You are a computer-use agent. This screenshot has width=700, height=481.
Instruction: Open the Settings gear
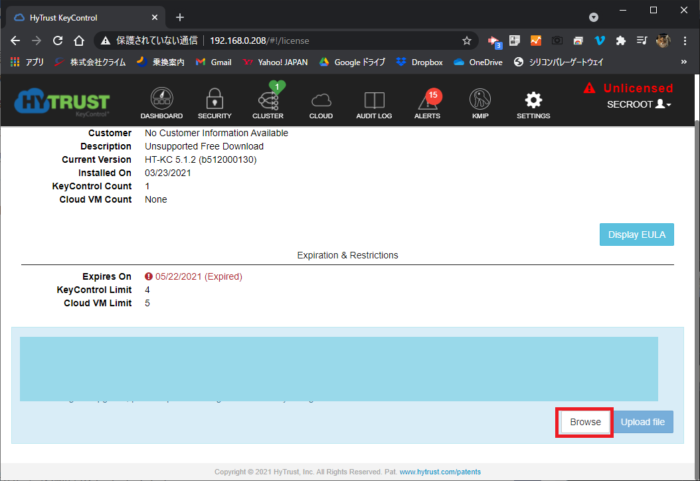(x=533, y=105)
